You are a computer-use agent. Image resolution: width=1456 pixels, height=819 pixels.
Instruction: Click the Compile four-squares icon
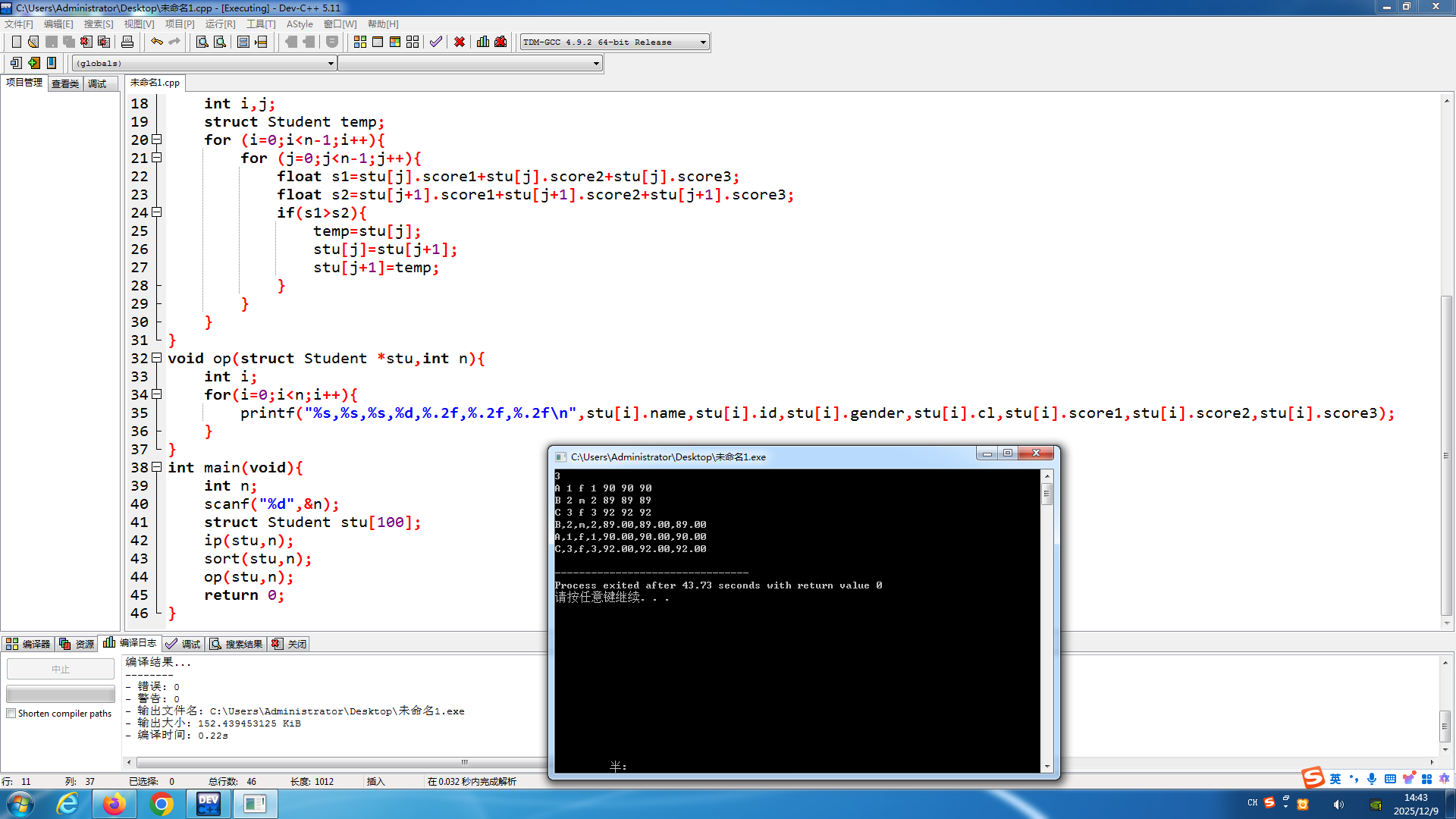(x=360, y=42)
